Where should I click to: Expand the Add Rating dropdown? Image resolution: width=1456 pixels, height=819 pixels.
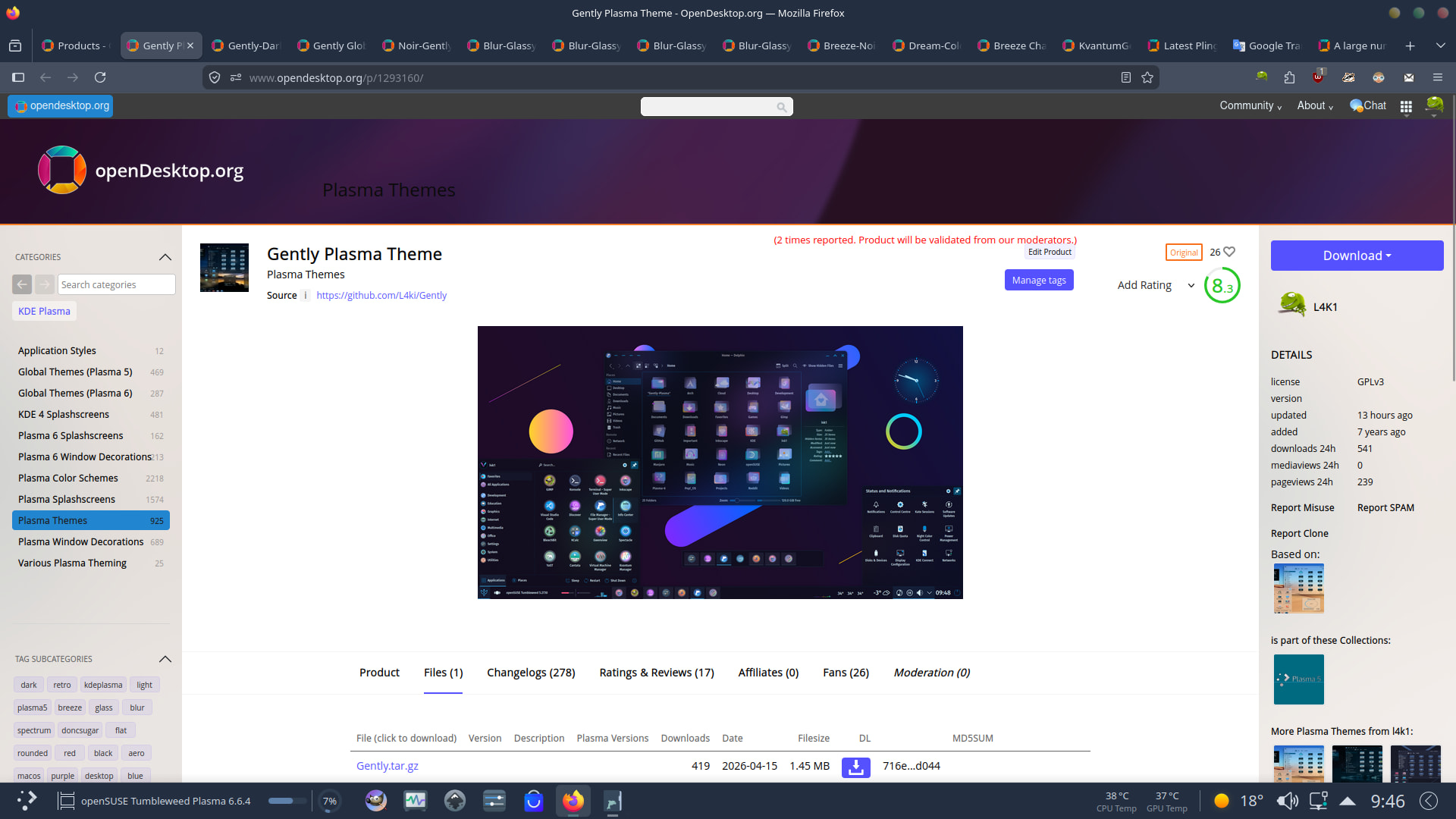1191,286
